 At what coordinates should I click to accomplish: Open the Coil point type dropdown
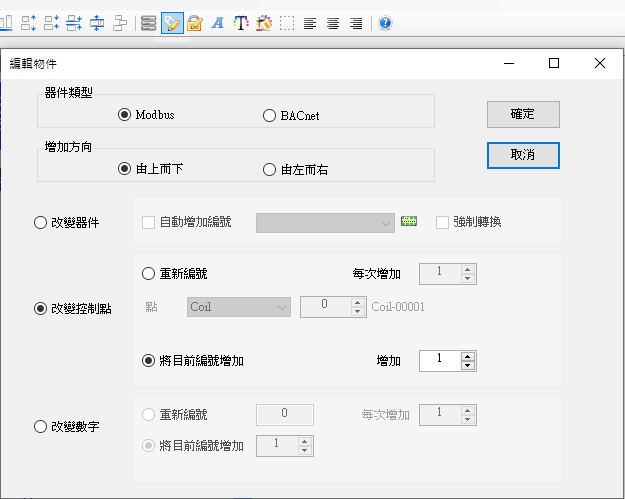coord(239,307)
